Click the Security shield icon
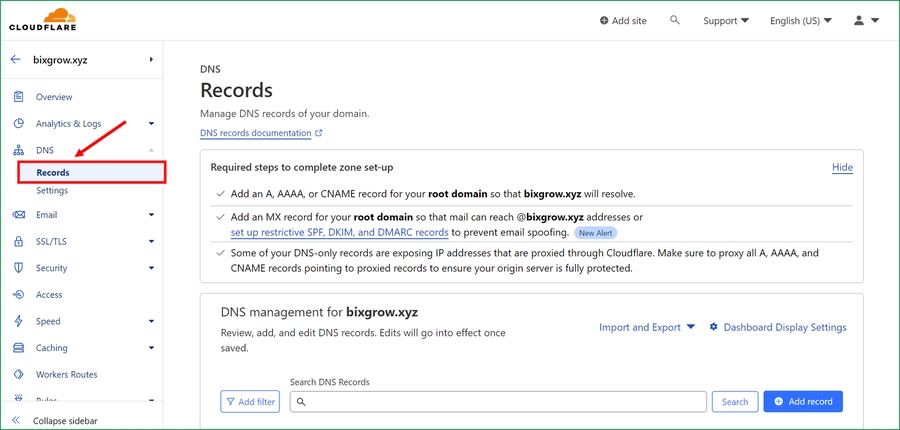Viewport: 900px width, 430px height. click(17, 268)
